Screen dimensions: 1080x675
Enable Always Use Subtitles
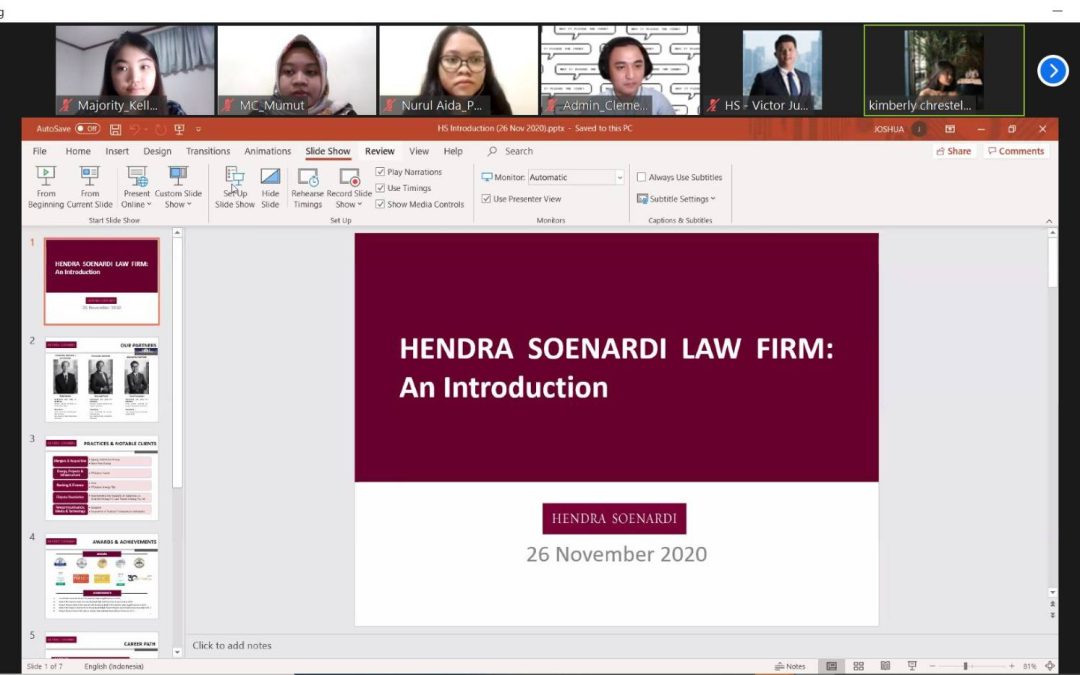[640, 176]
